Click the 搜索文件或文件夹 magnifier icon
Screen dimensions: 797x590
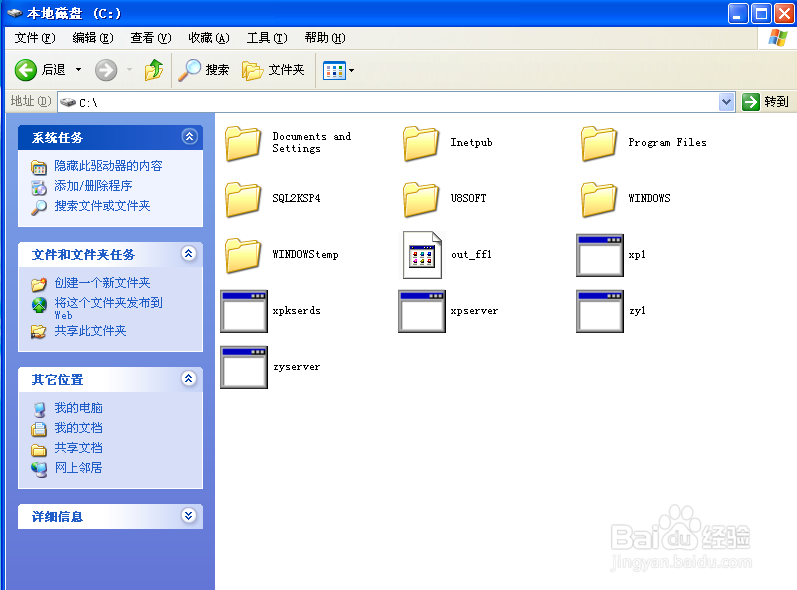coord(39,207)
